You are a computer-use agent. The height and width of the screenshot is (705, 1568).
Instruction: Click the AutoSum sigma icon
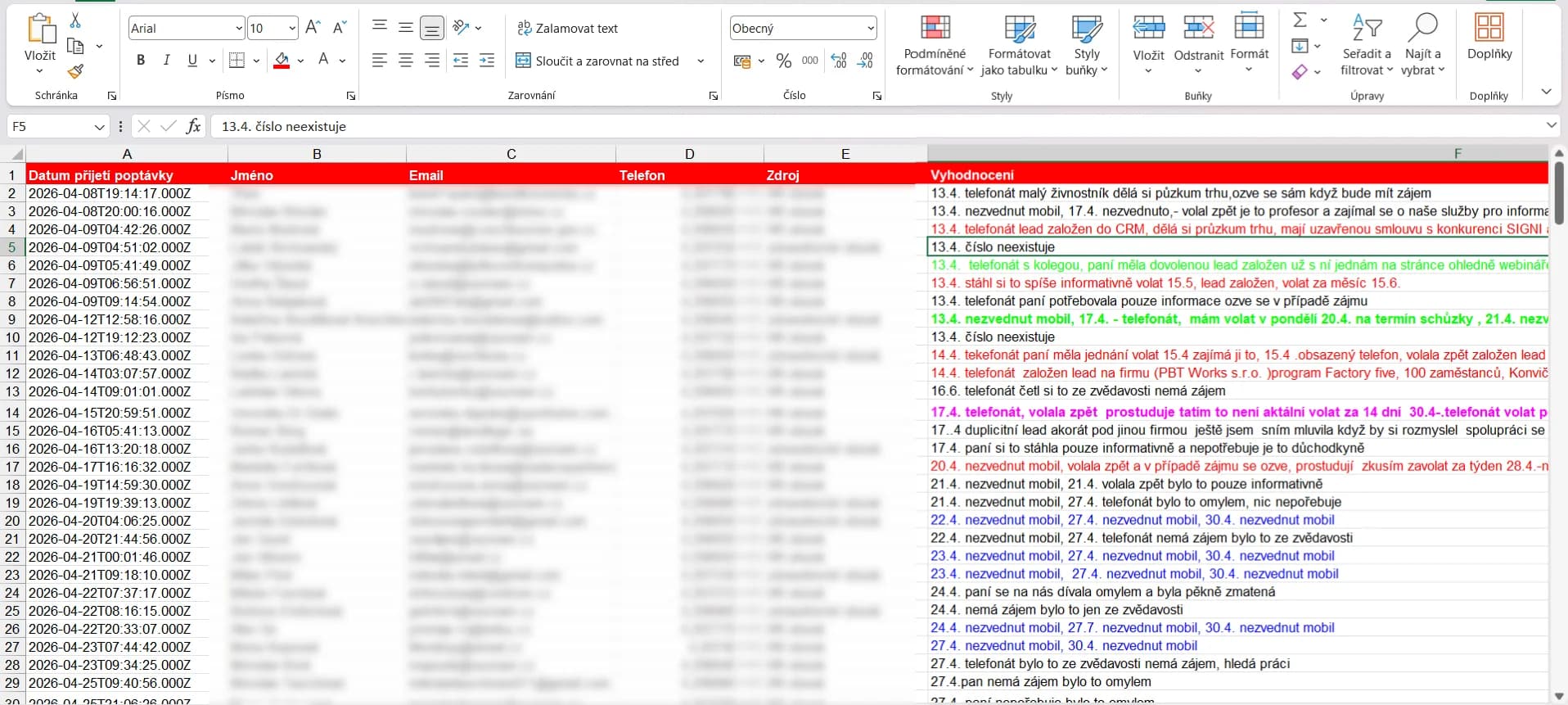[1300, 20]
